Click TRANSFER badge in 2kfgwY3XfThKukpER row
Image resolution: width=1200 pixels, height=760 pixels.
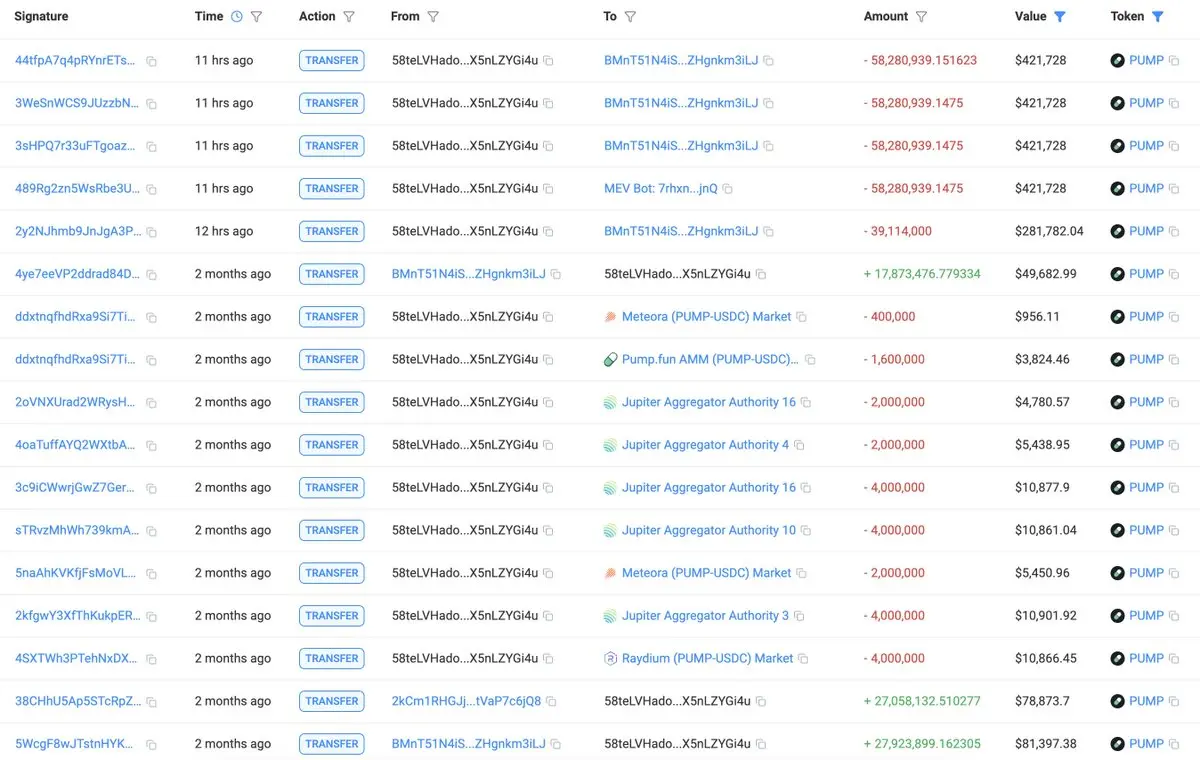pos(332,616)
